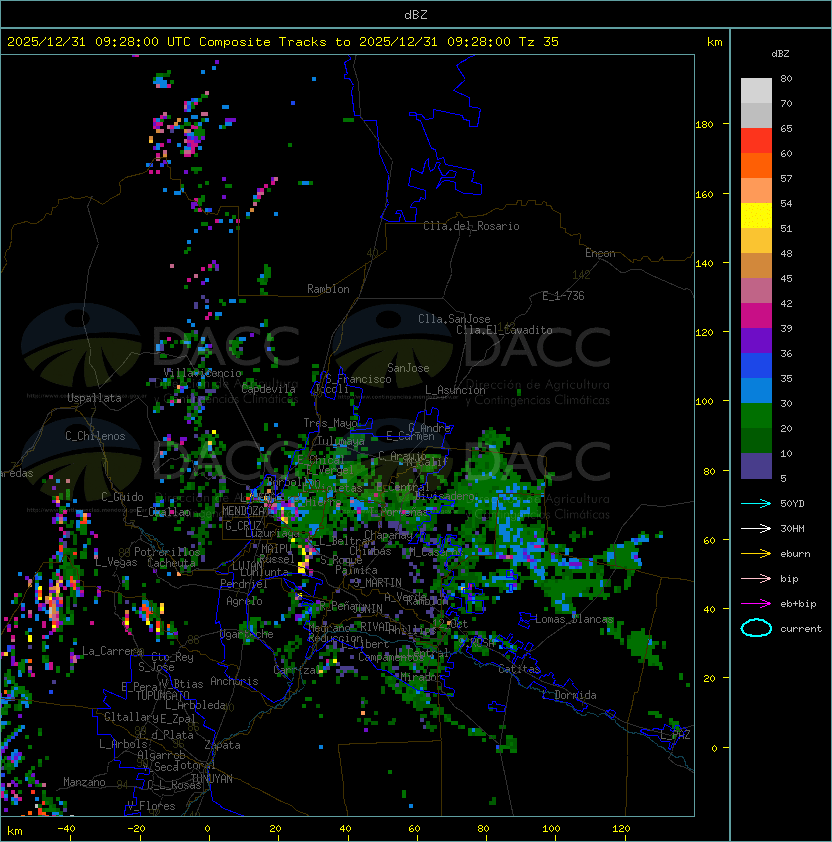This screenshot has height=842, width=832.
Task: Click the 'C_Chilenos' map label
Action: point(95,436)
